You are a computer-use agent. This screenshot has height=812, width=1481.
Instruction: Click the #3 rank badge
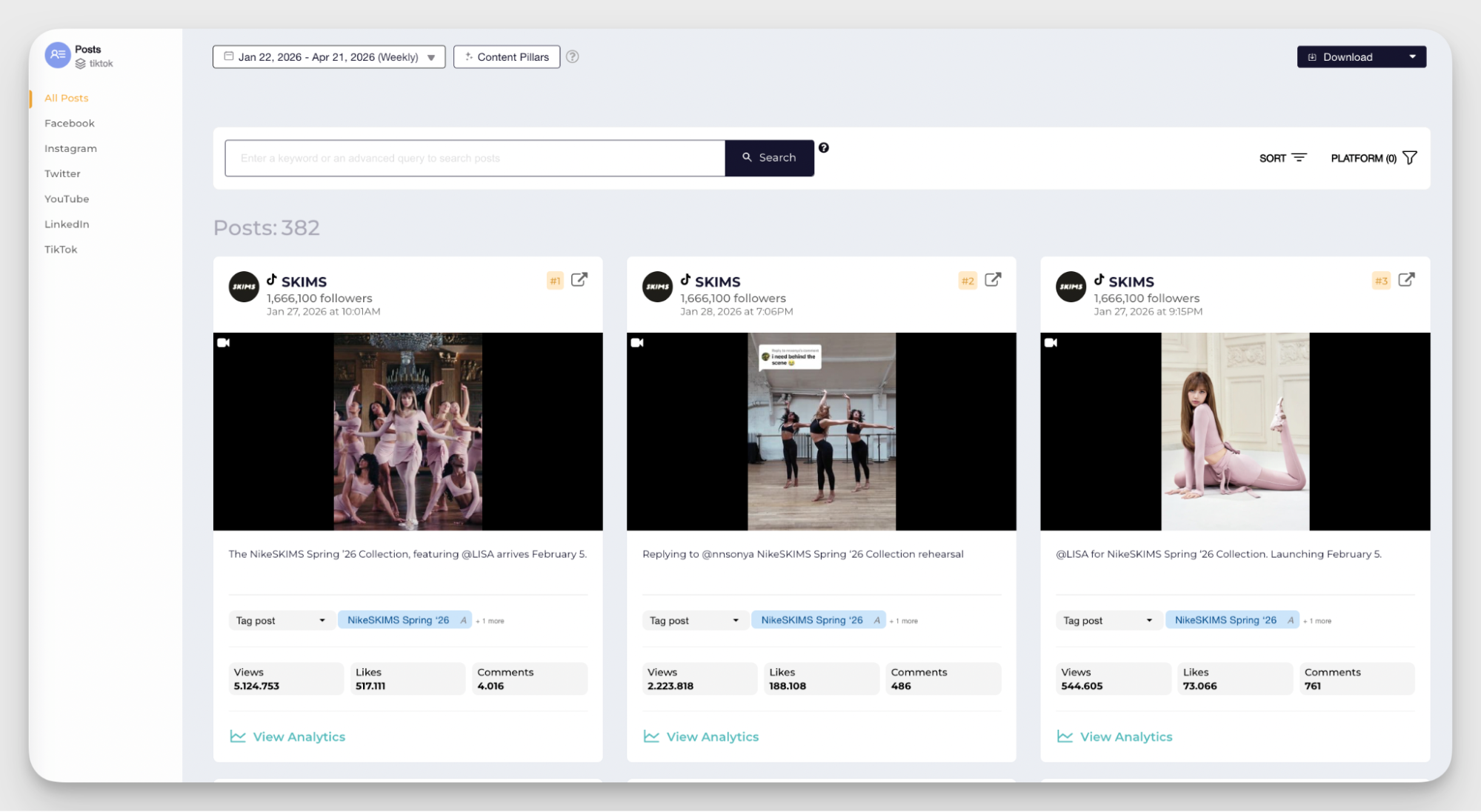1381,281
